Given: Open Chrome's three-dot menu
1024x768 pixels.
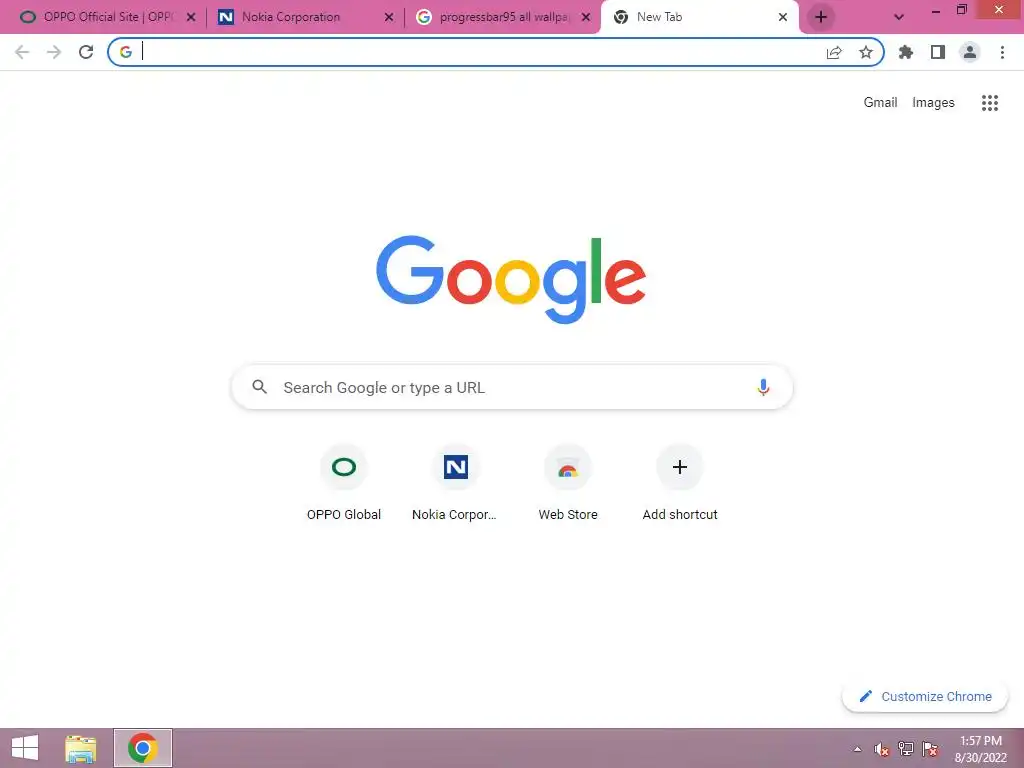Looking at the screenshot, I should click(1002, 52).
